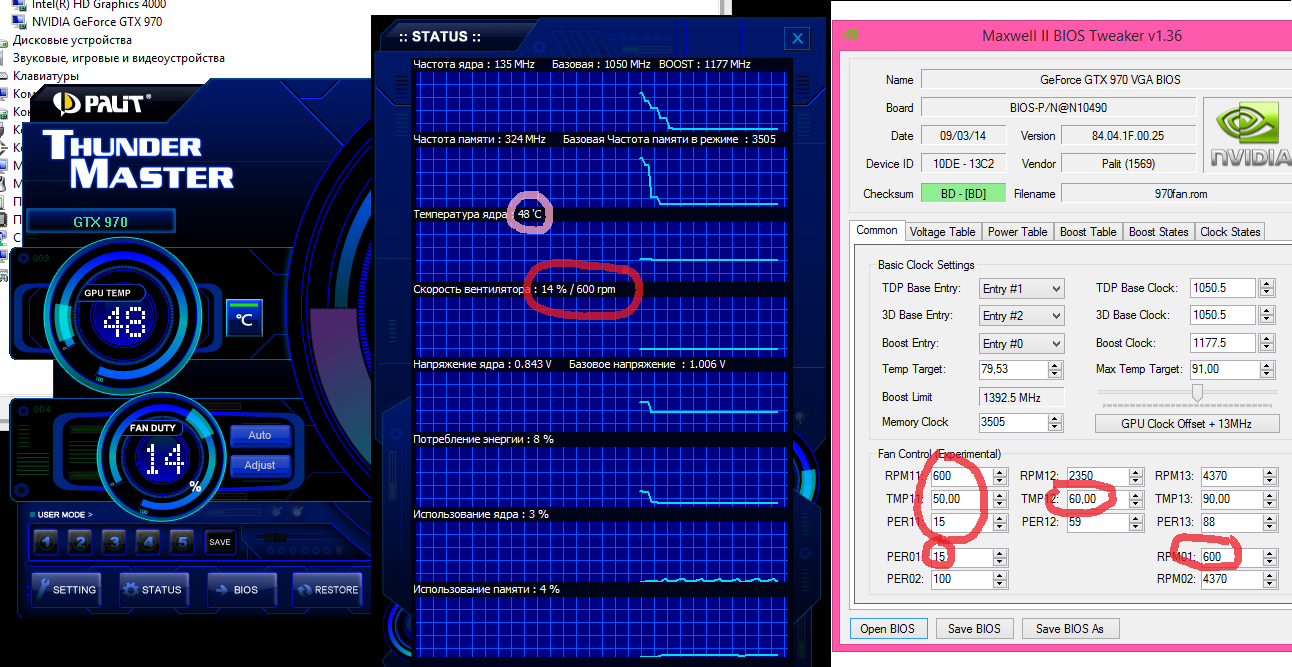This screenshot has height=667, width=1292.
Task: Increase the 3D Base Clock stepper
Action: coord(1267,311)
